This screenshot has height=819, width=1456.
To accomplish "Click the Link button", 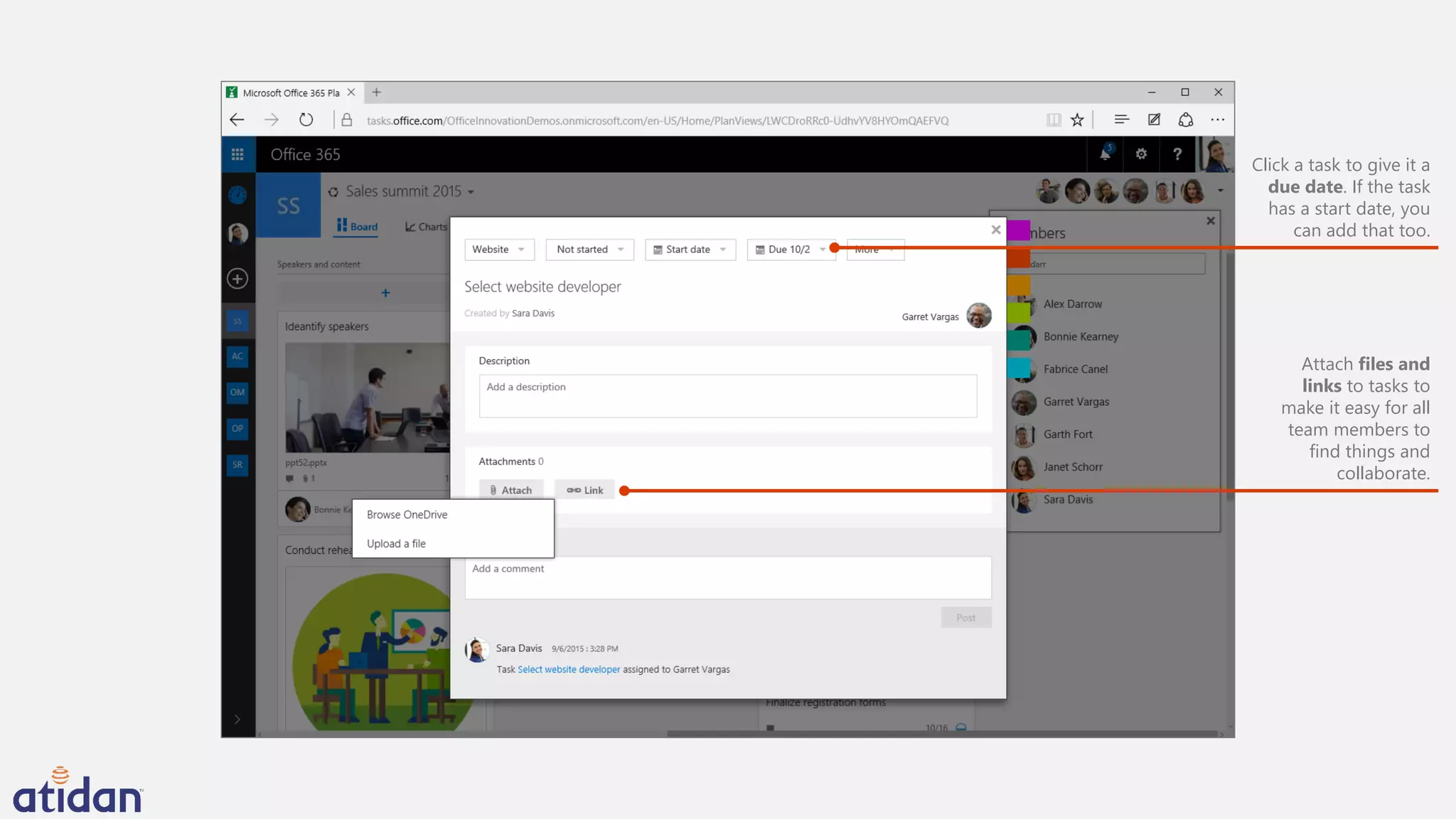I will point(584,490).
